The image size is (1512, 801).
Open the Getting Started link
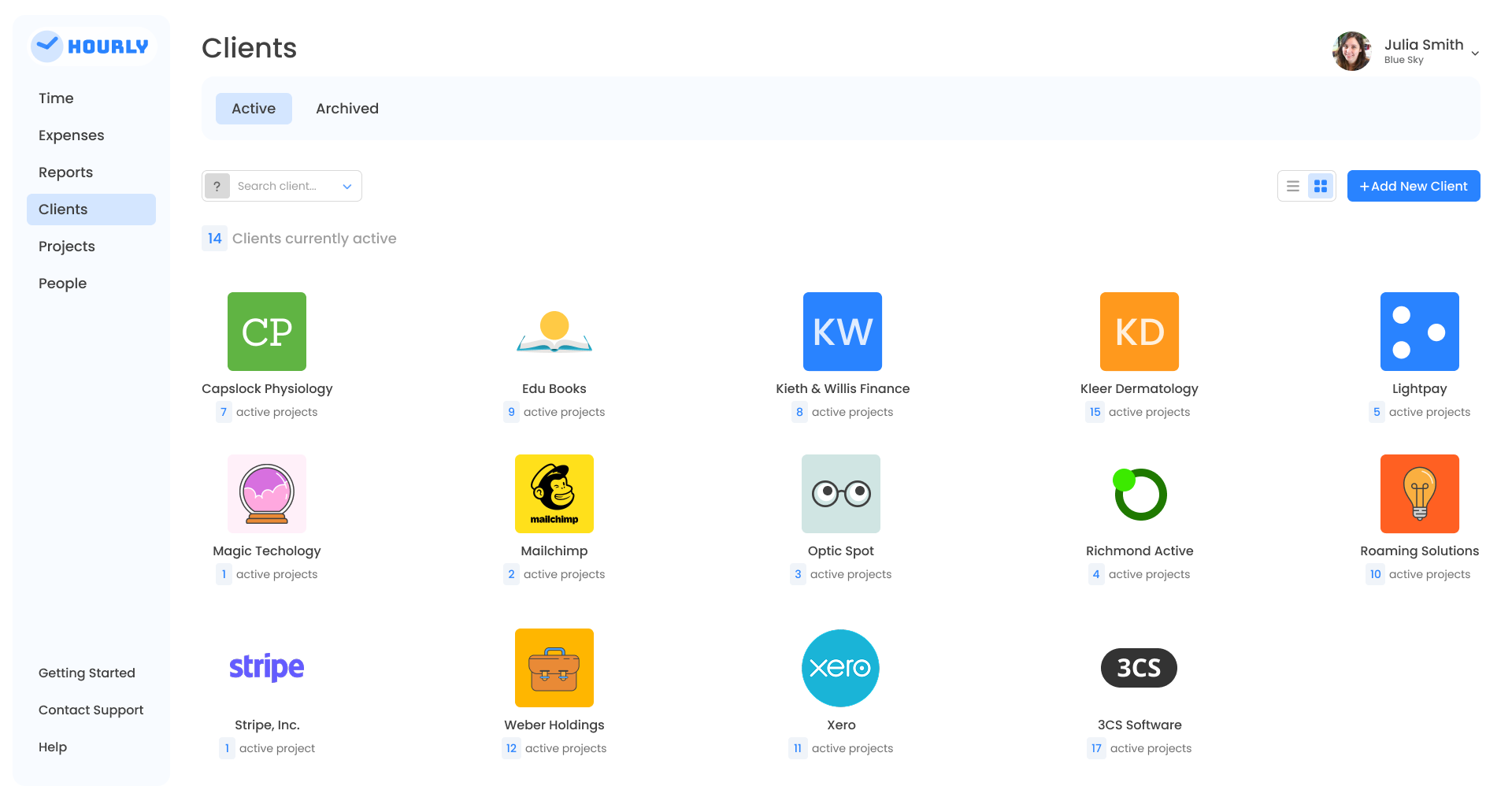click(87, 673)
